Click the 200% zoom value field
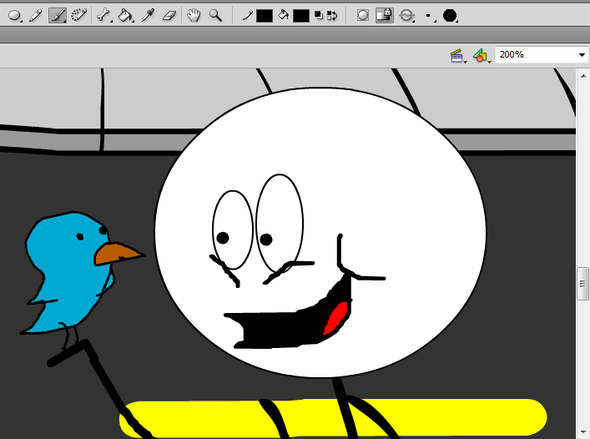Screen dimensions: 590x439 click(x=536, y=55)
